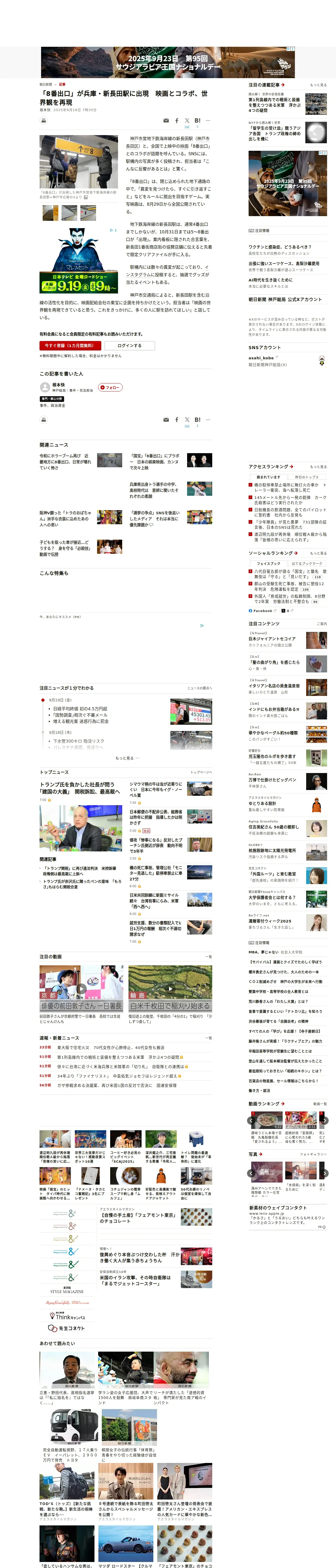Open image gallery icon beside photo caption
336x1568 pixels.
86,197
